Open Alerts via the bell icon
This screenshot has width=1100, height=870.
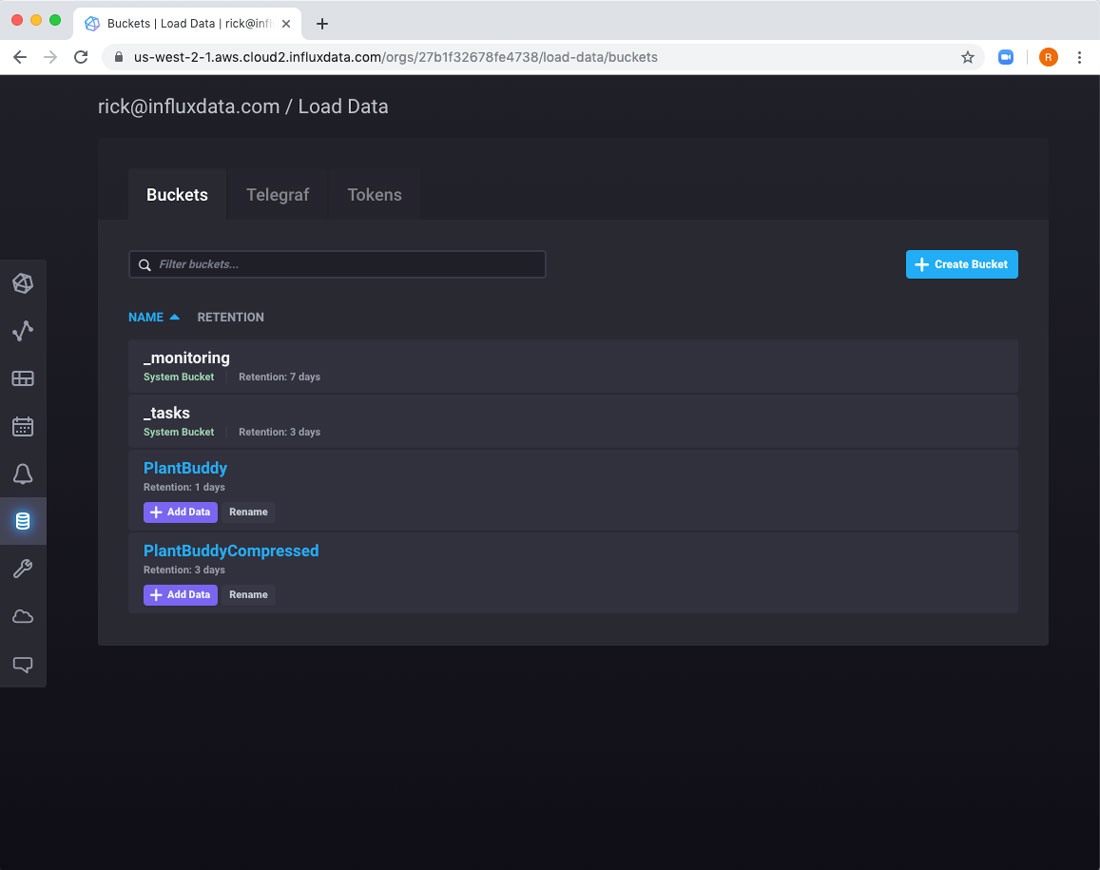click(22, 474)
